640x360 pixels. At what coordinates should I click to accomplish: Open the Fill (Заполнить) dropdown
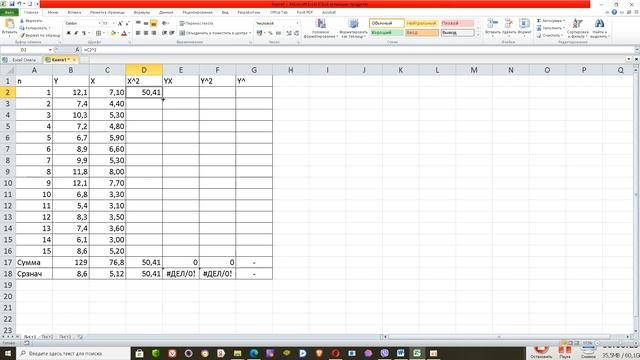[x=551, y=28]
